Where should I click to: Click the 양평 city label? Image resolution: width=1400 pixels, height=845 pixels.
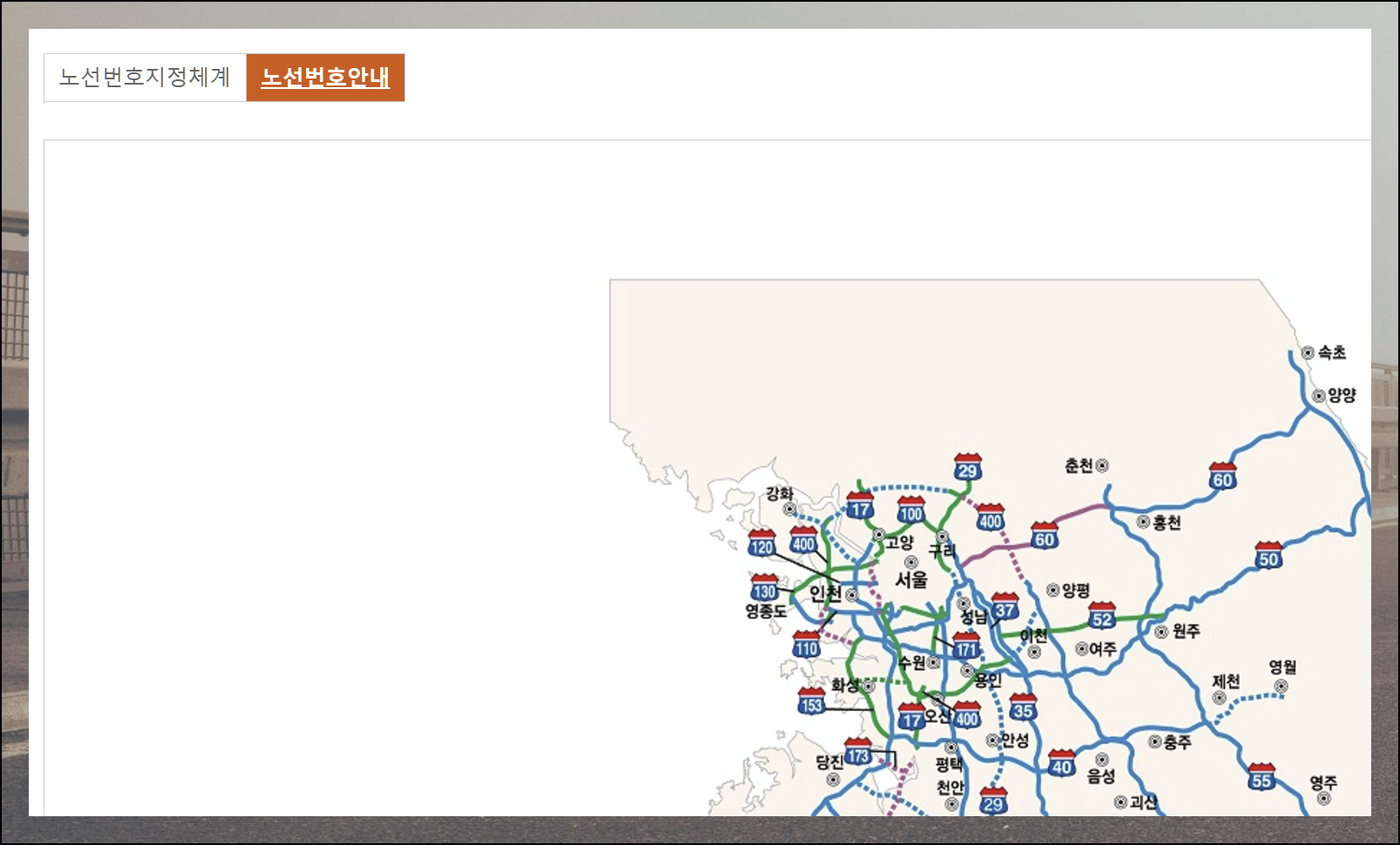[x=1076, y=590]
